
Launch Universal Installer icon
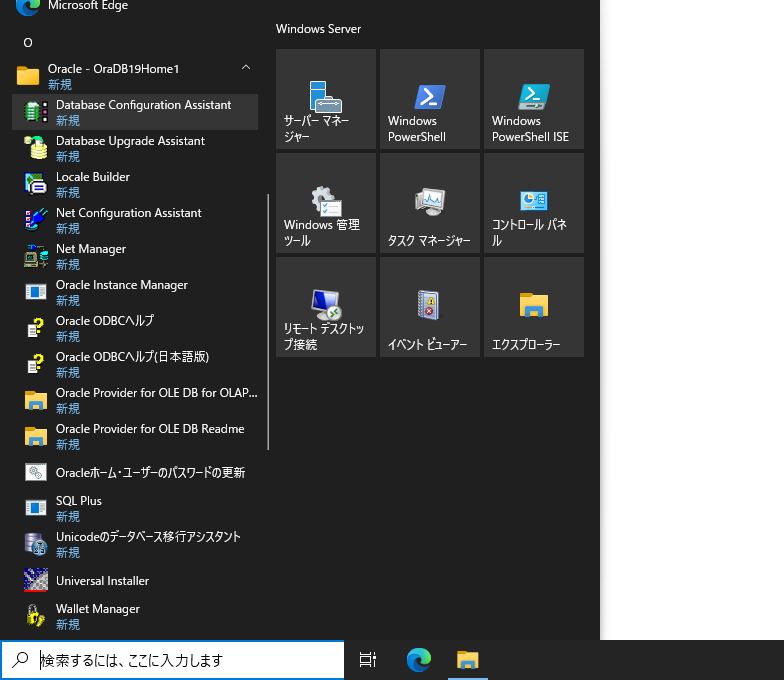(x=36, y=580)
